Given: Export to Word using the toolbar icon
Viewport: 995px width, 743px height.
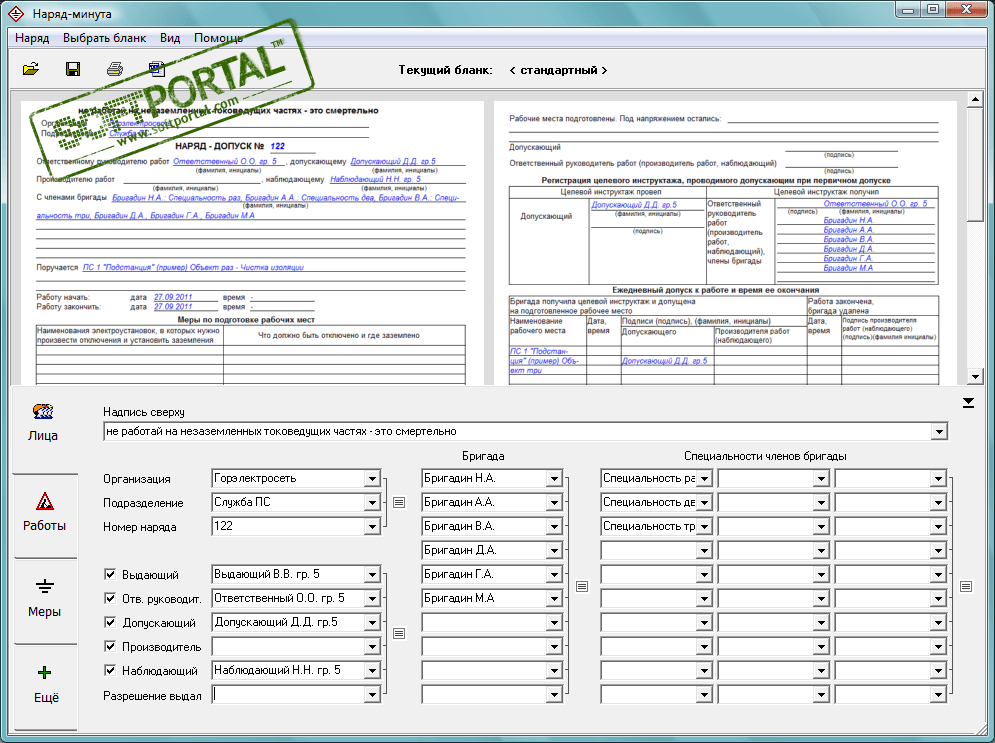Looking at the screenshot, I should click(x=156, y=69).
